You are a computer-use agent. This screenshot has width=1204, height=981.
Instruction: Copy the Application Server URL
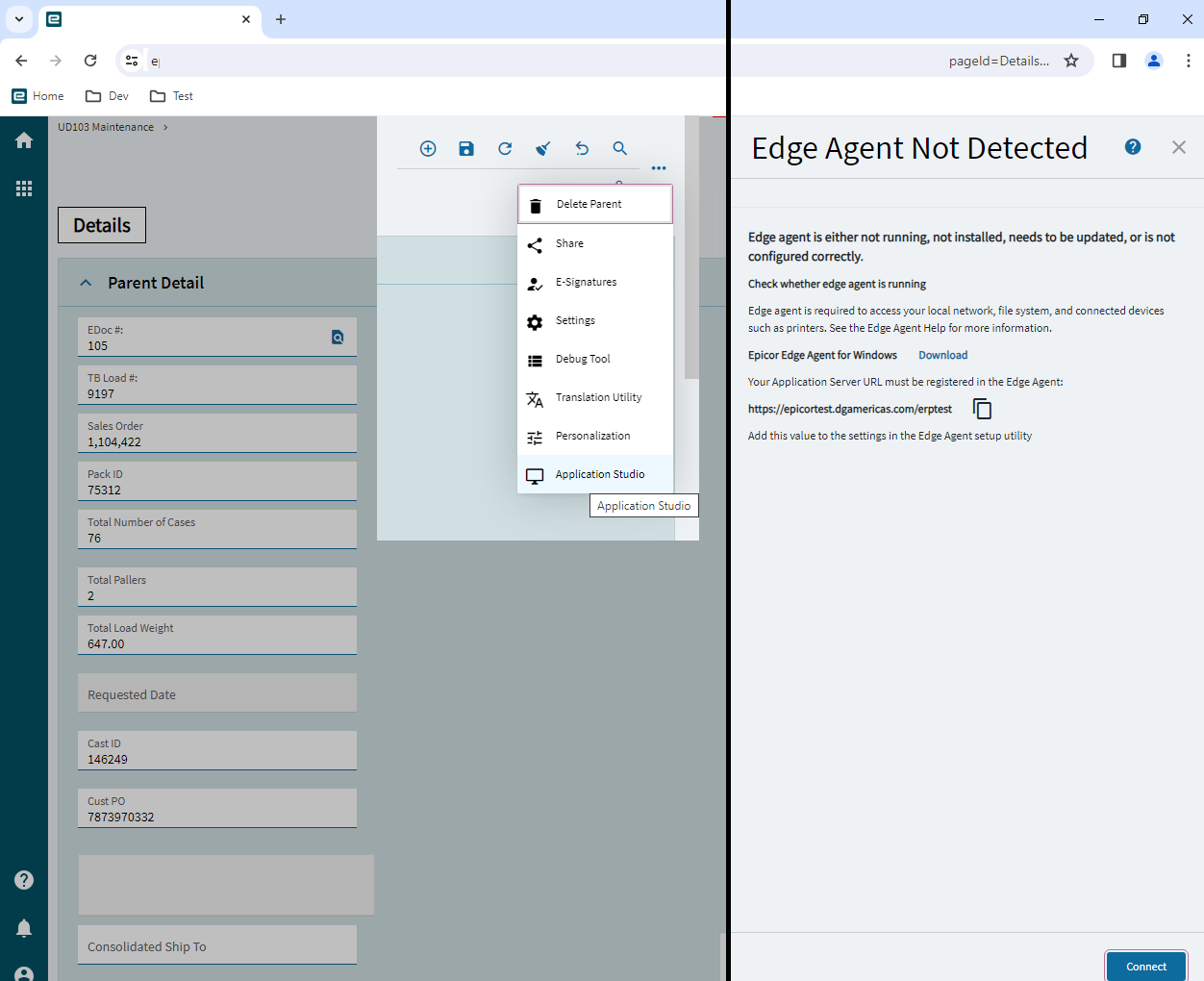[982, 409]
